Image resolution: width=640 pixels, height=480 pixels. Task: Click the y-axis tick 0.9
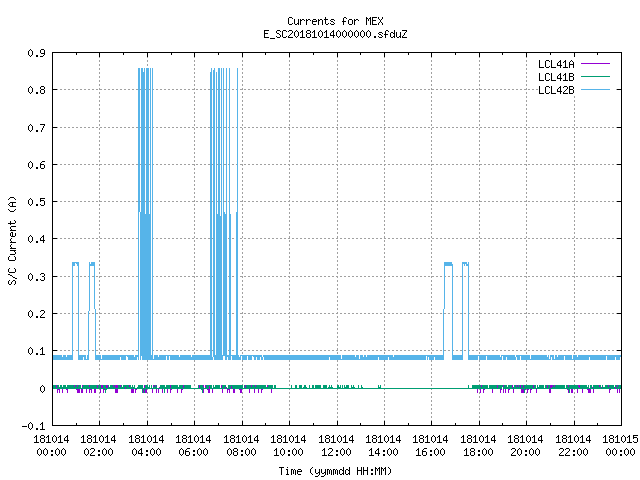pyautogui.click(x=36, y=53)
